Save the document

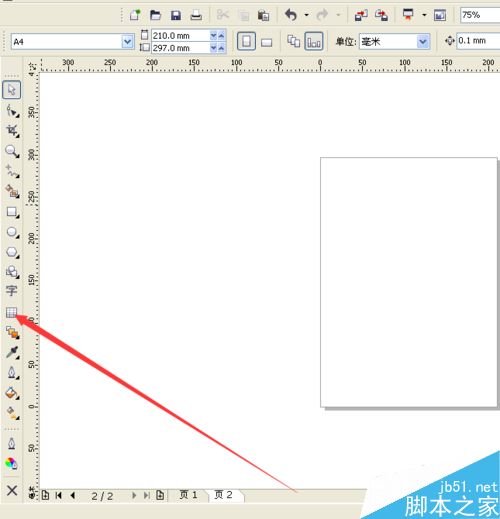[x=176, y=15]
